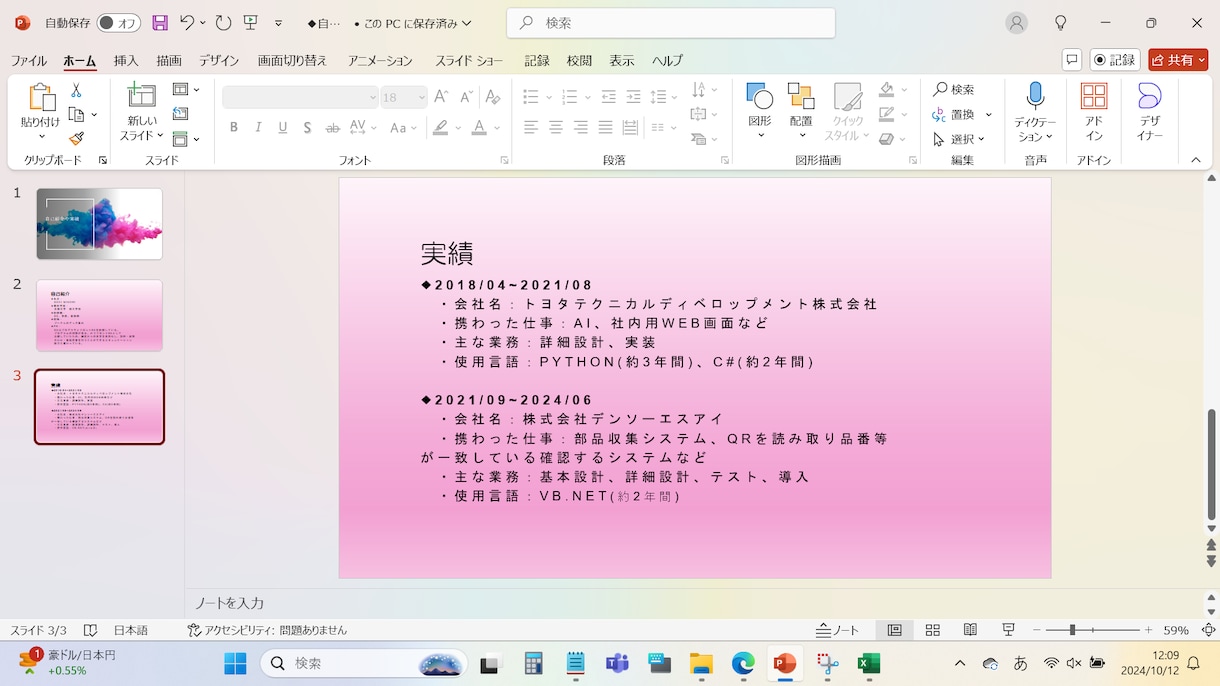Open the 挿入 (Insert) tab
Viewport: 1220px width, 686px height.
coord(126,60)
